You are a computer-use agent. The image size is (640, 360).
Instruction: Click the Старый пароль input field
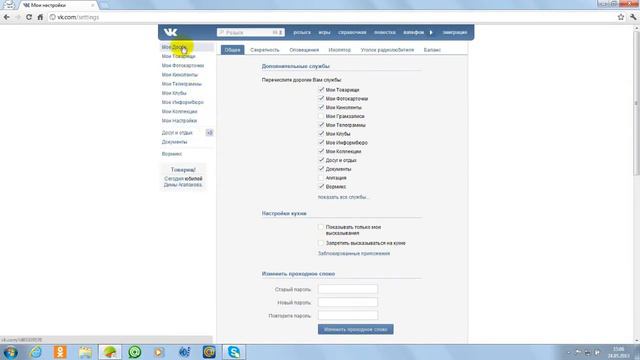(348, 289)
